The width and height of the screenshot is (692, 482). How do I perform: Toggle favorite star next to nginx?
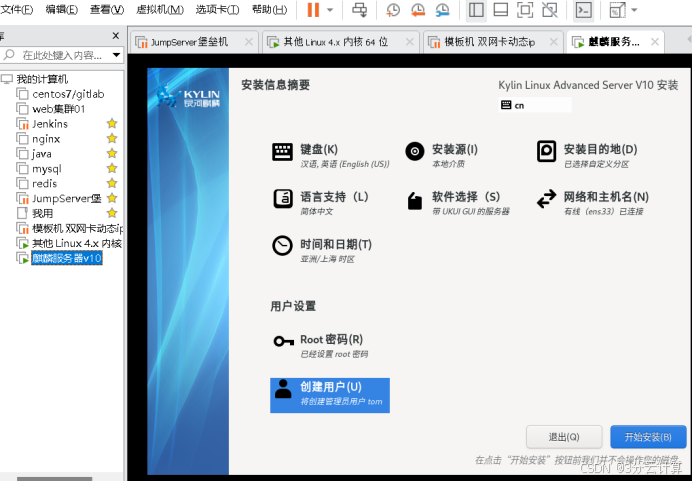pyautogui.click(x=112, y=139)
